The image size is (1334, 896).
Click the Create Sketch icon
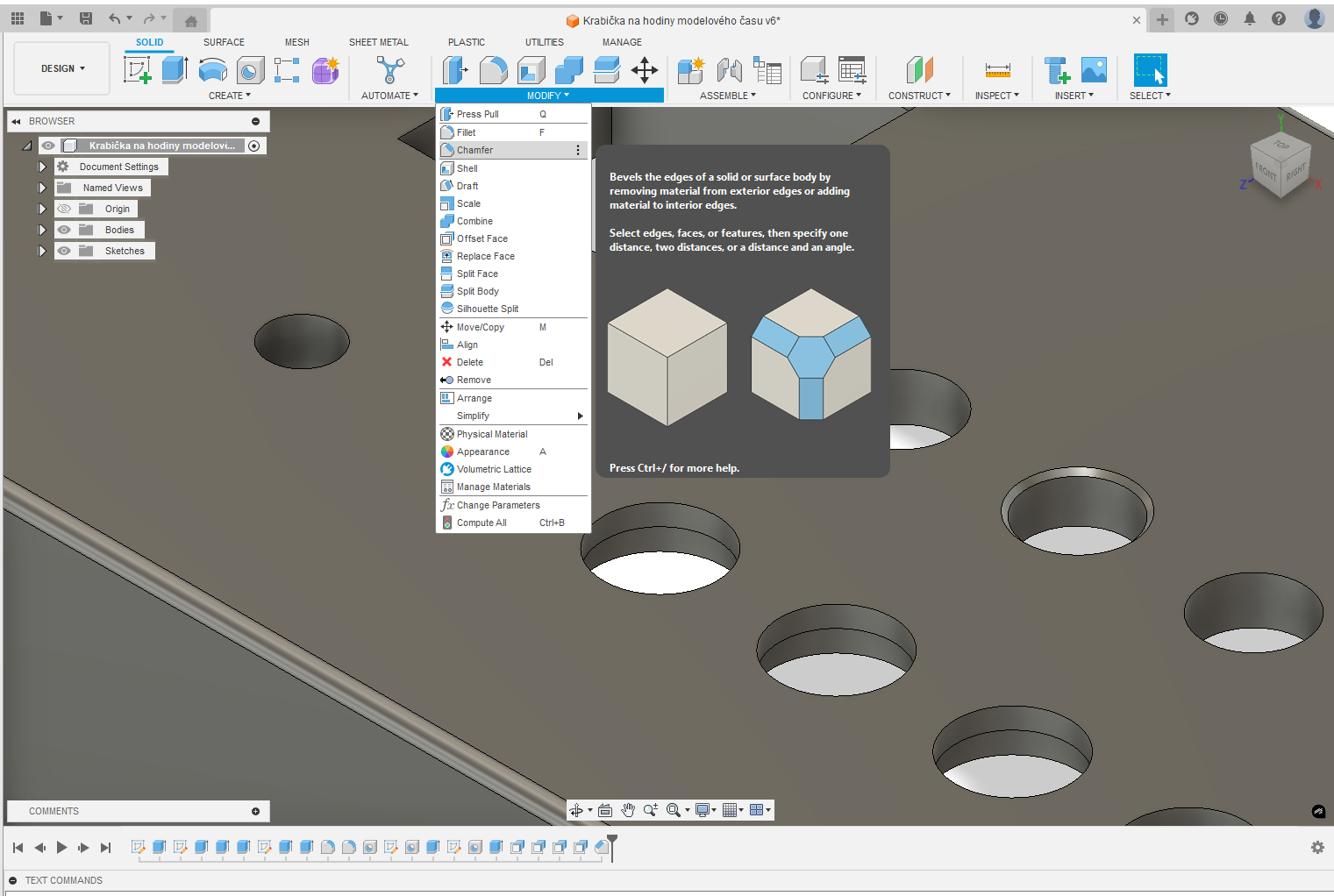[x=138, y=70]
